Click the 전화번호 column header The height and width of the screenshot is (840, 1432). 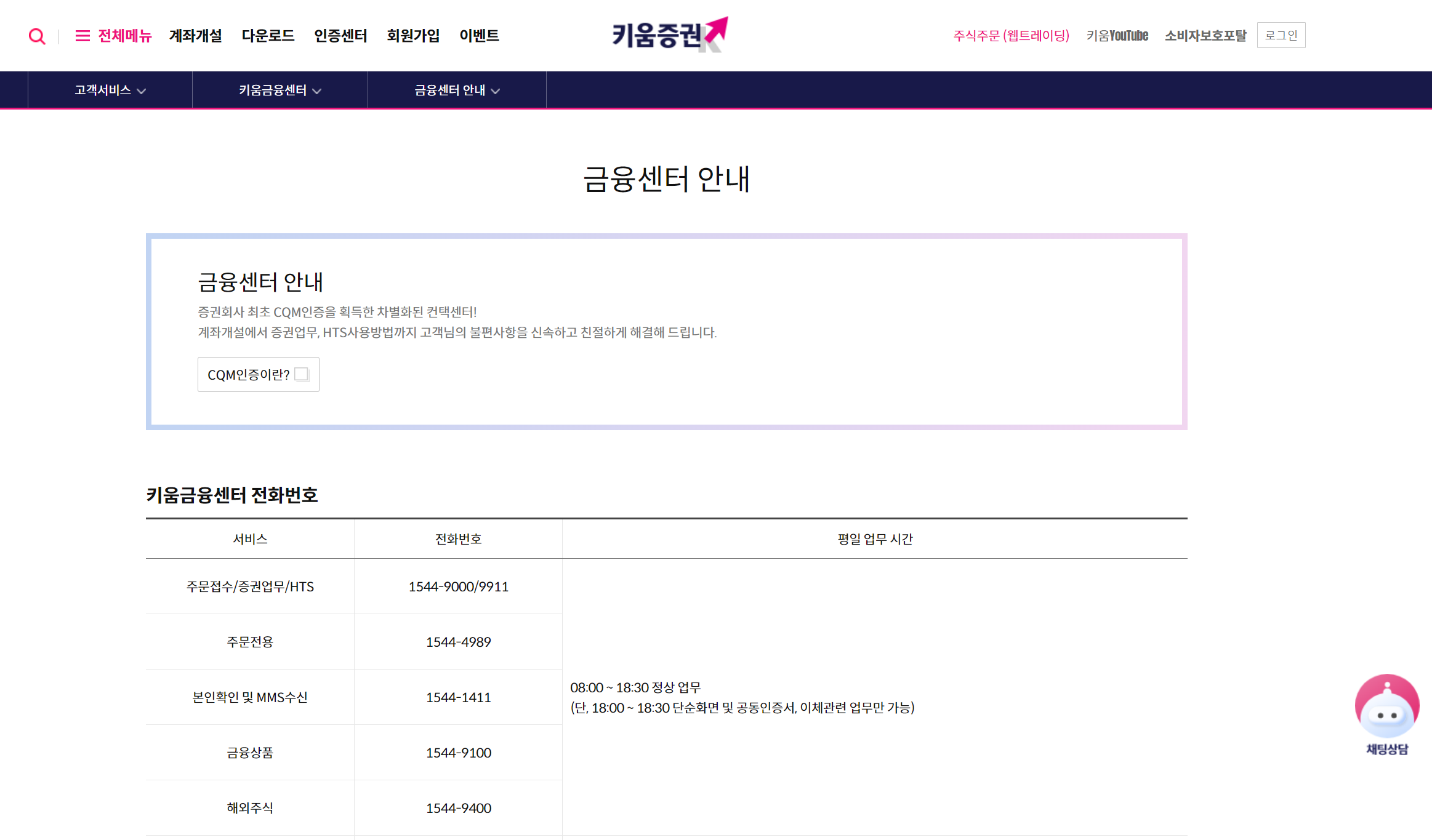coord(458,539)
